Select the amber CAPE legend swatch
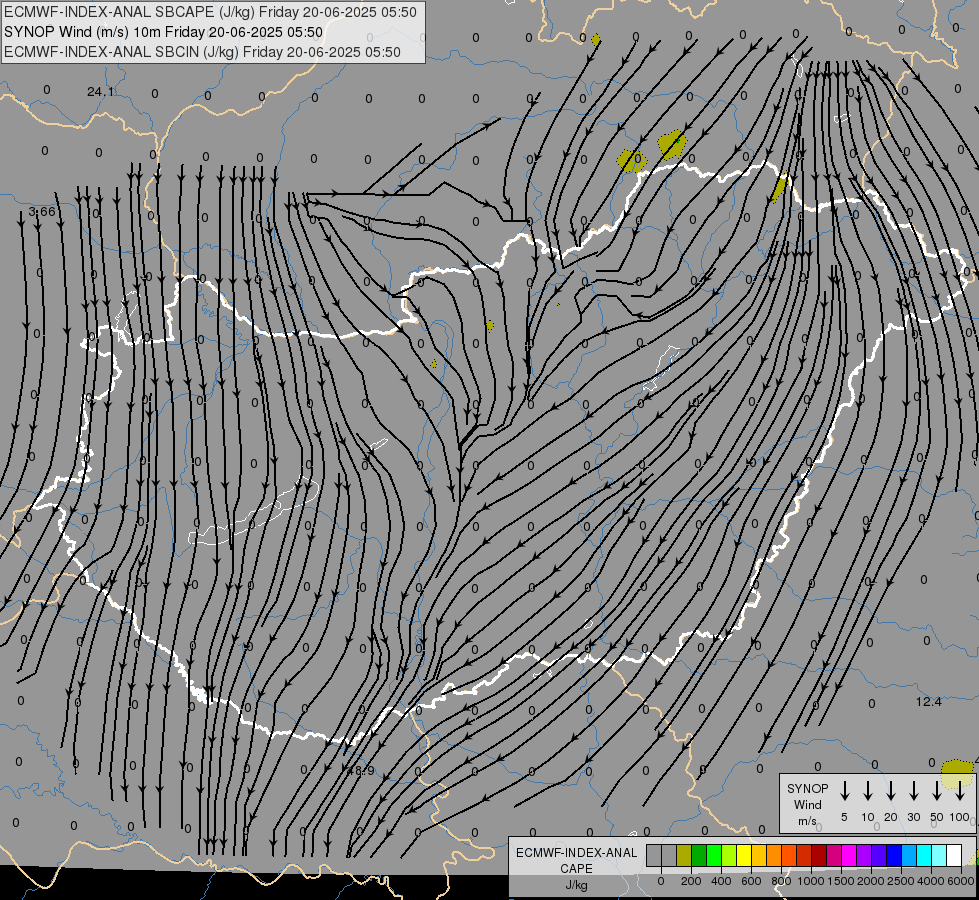The image size is (979, 900). point(759,855)
